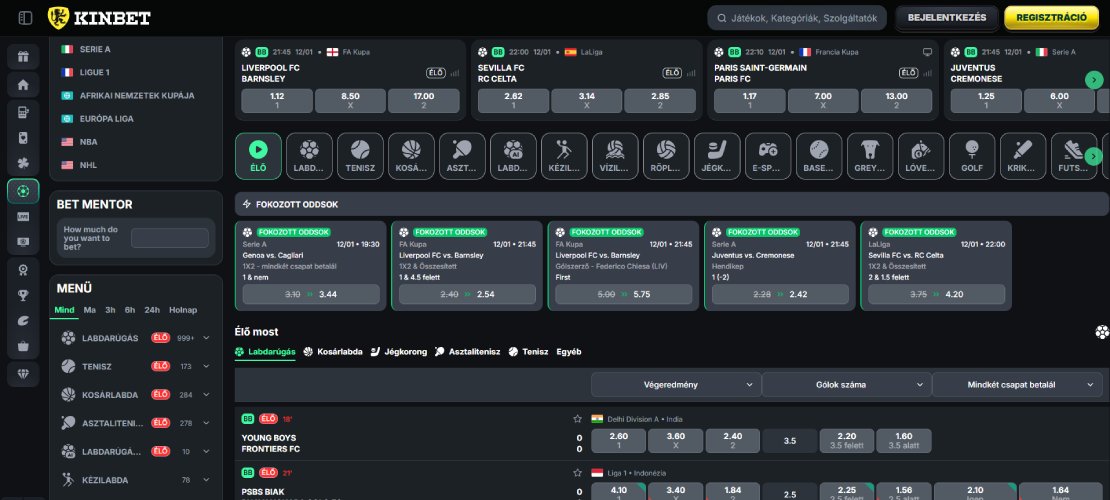Choose Young Boys home win odds 2.60
The width and height of the screenshot is (1110, 500).
(x=618, y=441)
